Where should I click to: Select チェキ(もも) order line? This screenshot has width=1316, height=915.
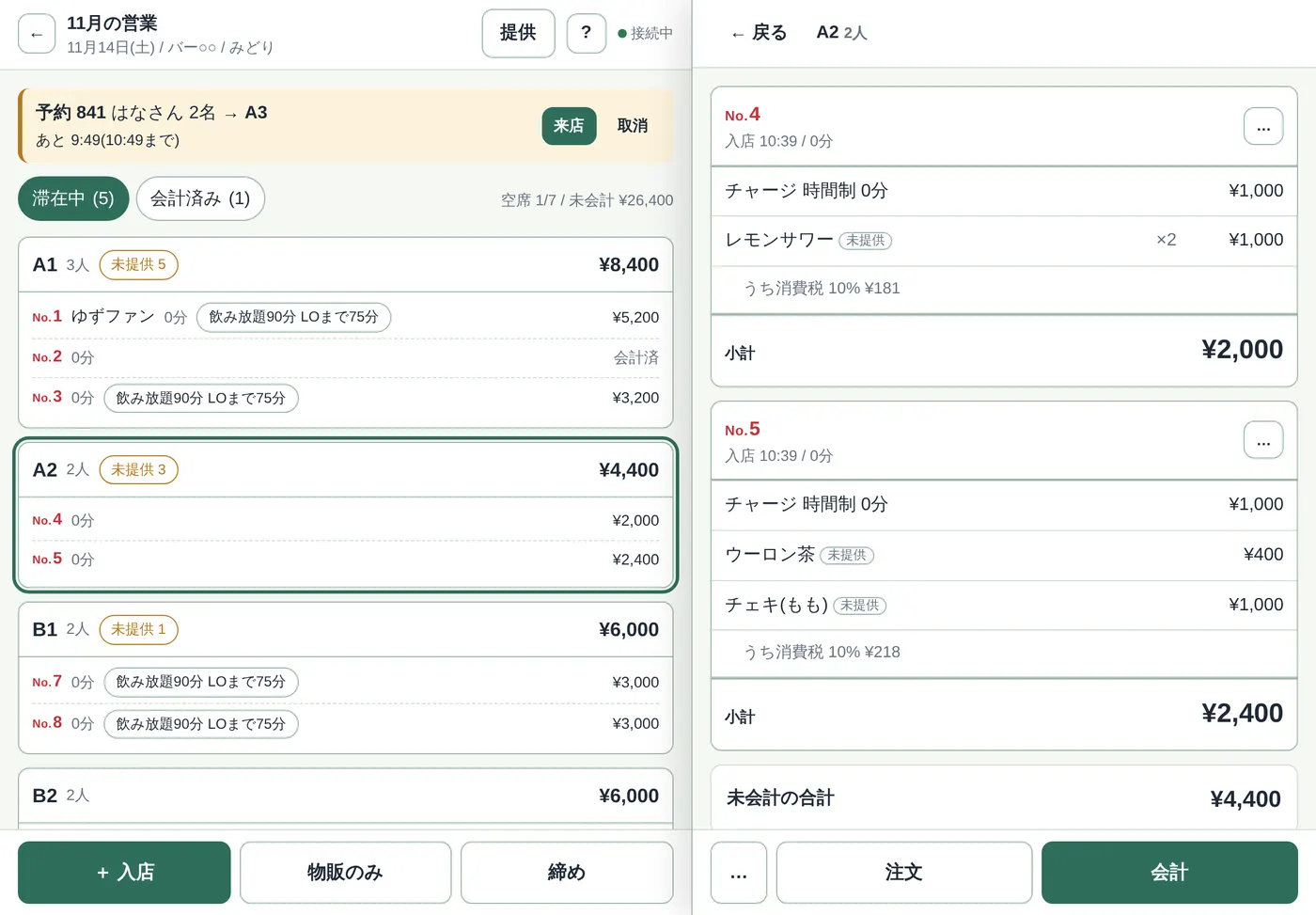(1004, 606)
